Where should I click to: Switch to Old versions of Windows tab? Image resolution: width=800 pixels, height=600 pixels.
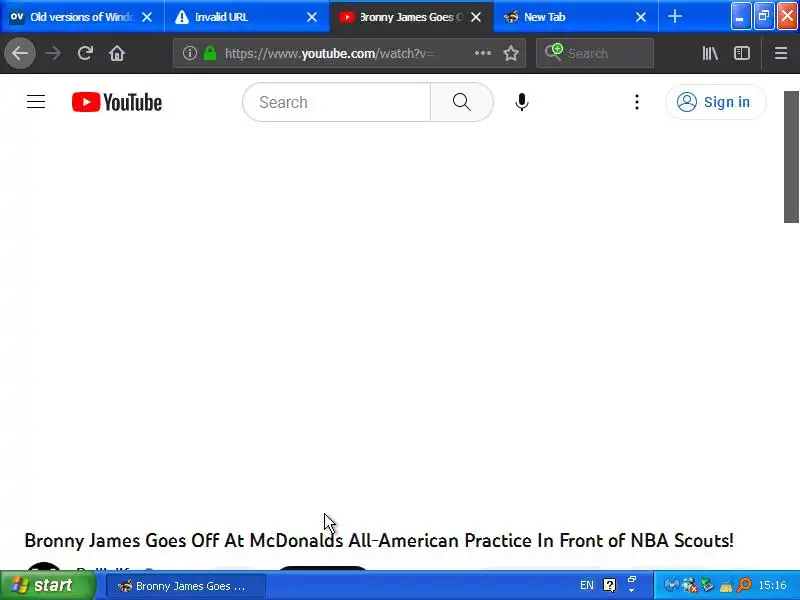(x=82, y=17)
